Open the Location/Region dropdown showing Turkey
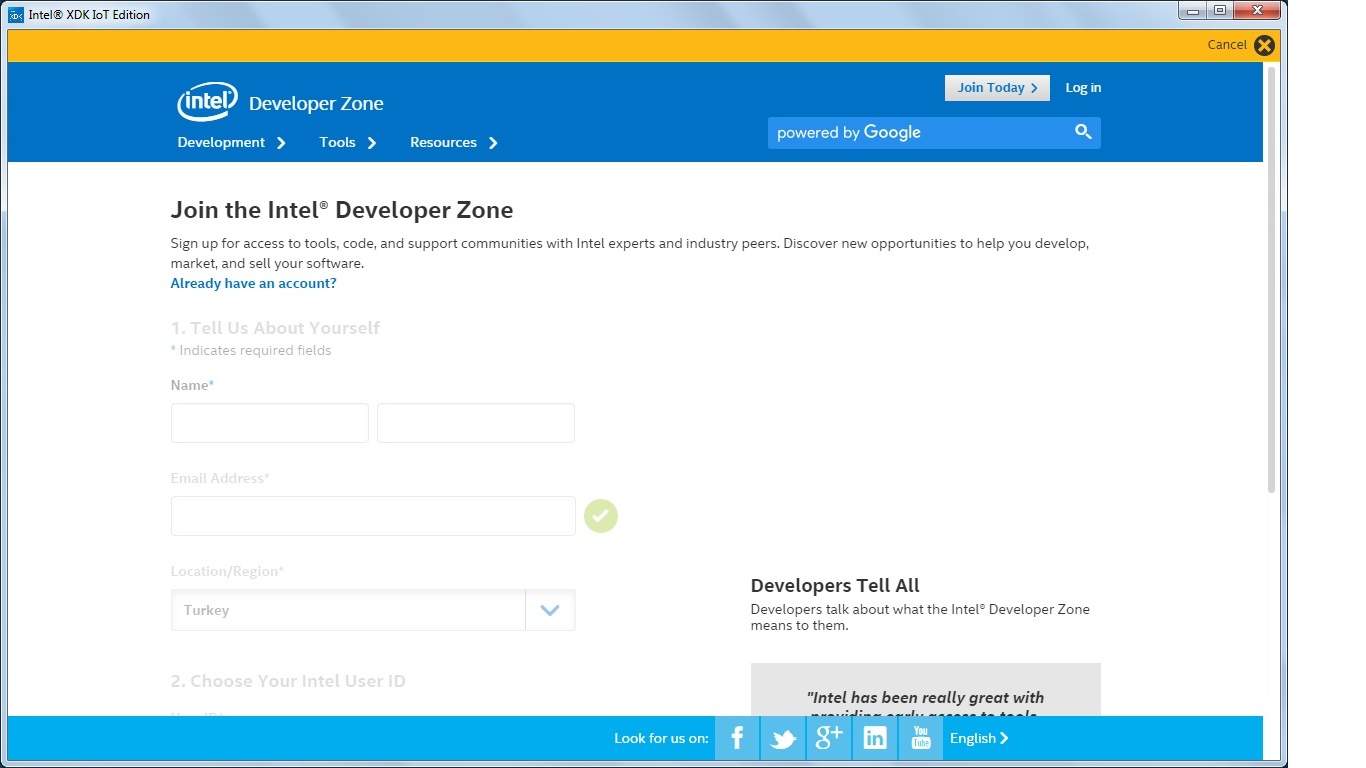Screen dimensions: 1366x768 coord(373,610)
